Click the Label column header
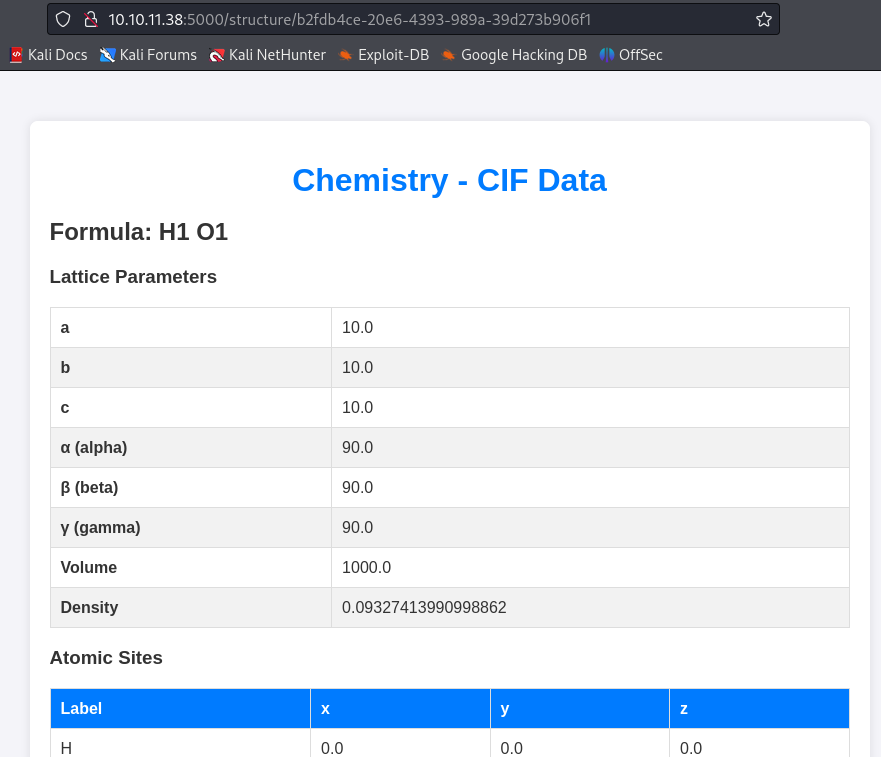The image size is (881, 757). pyautogui.click(x=180, y=709)
